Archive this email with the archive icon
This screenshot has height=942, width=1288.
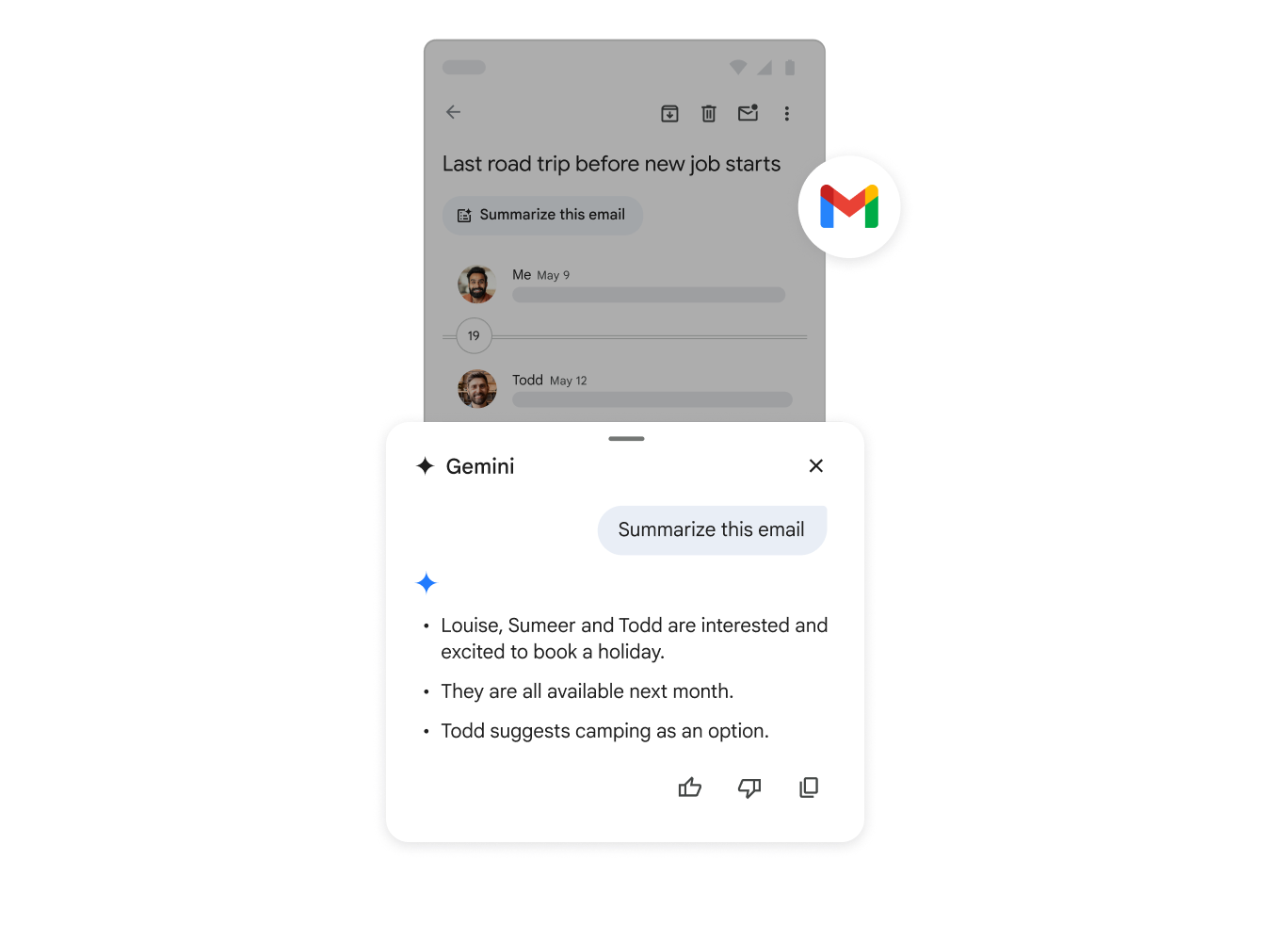click(669, 114)
